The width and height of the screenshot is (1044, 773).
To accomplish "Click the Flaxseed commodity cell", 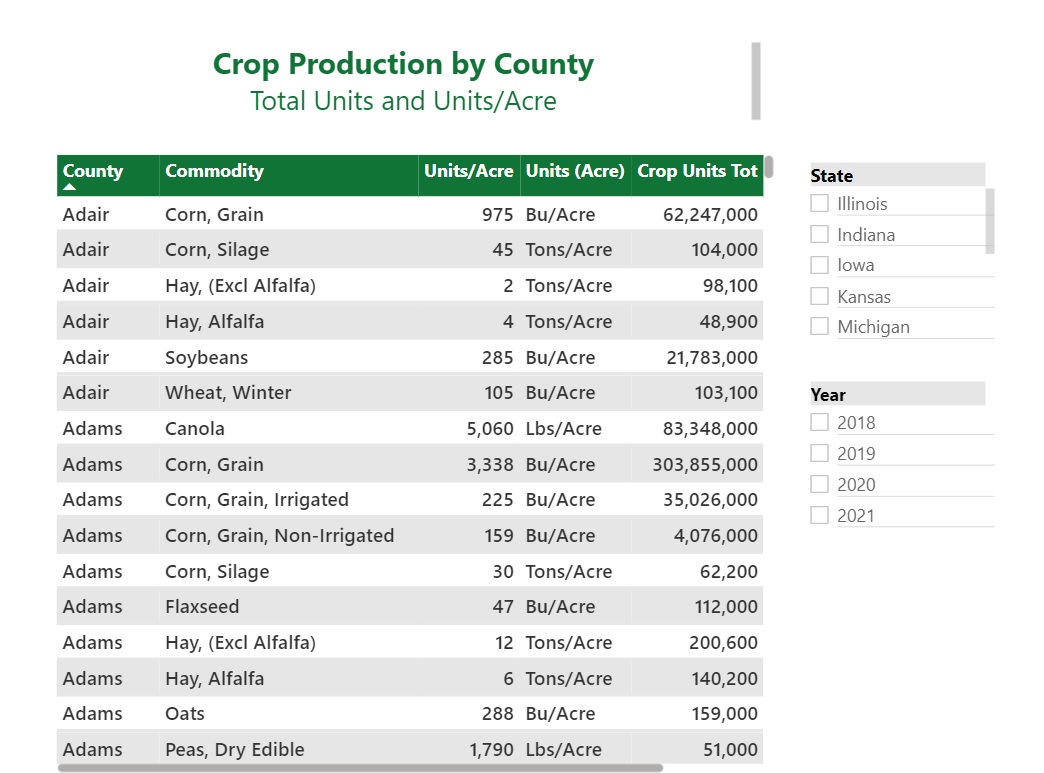I will 202,607.
